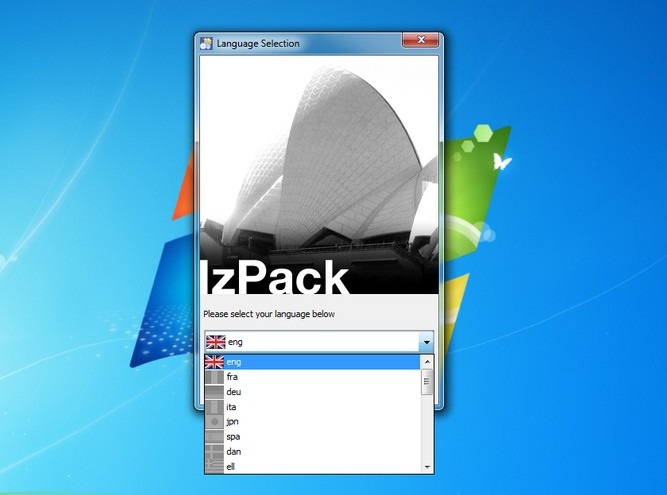Click the greyed flag beside fra
667x495 pixels.
tap(214, 377)
